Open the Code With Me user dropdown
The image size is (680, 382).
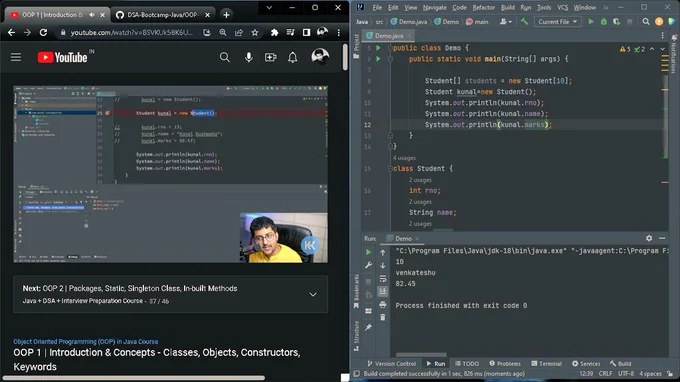(x=506, y=22)
